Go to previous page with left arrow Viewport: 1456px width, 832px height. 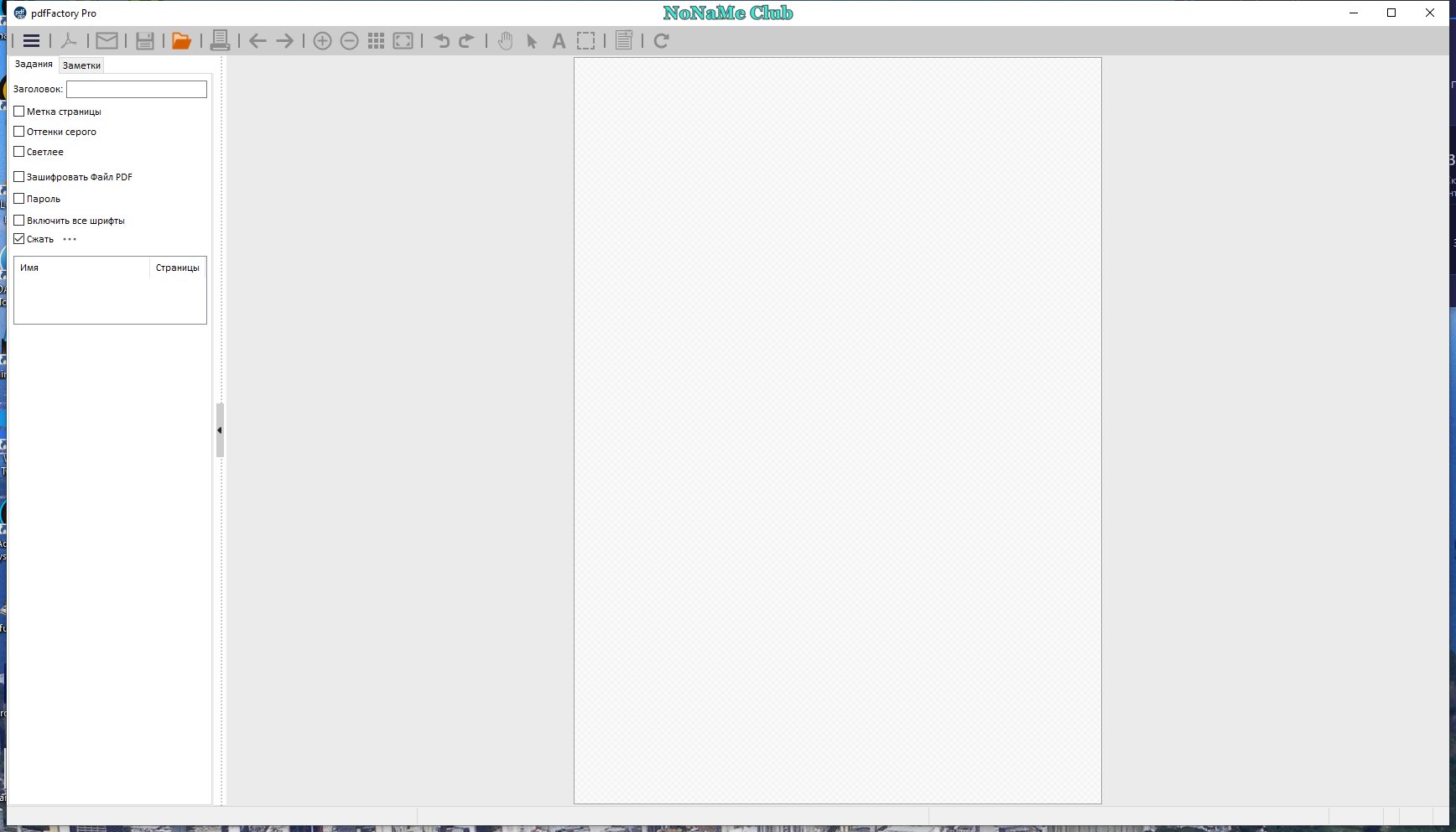tap(257, 40)
